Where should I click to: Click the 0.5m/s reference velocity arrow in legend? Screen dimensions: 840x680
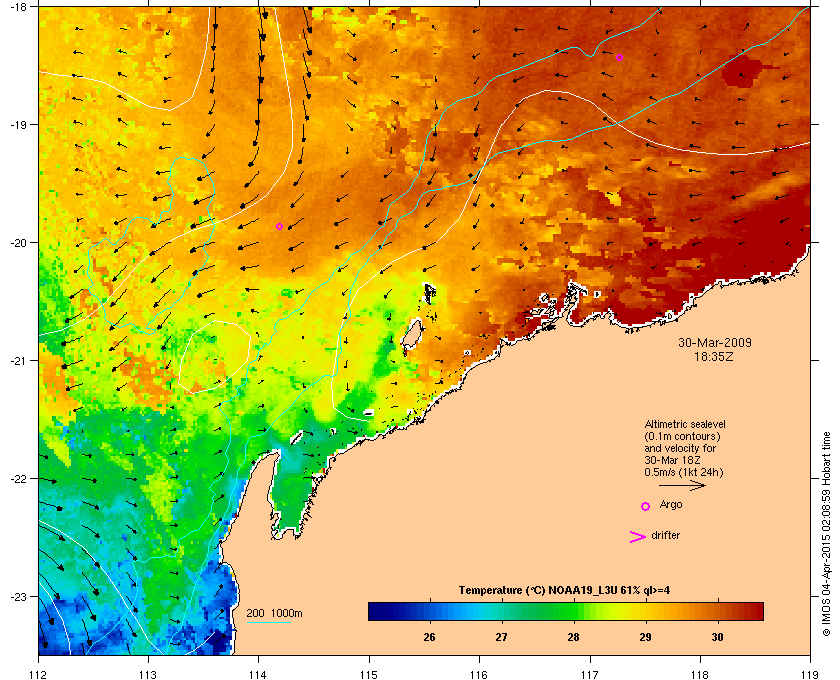682,486
